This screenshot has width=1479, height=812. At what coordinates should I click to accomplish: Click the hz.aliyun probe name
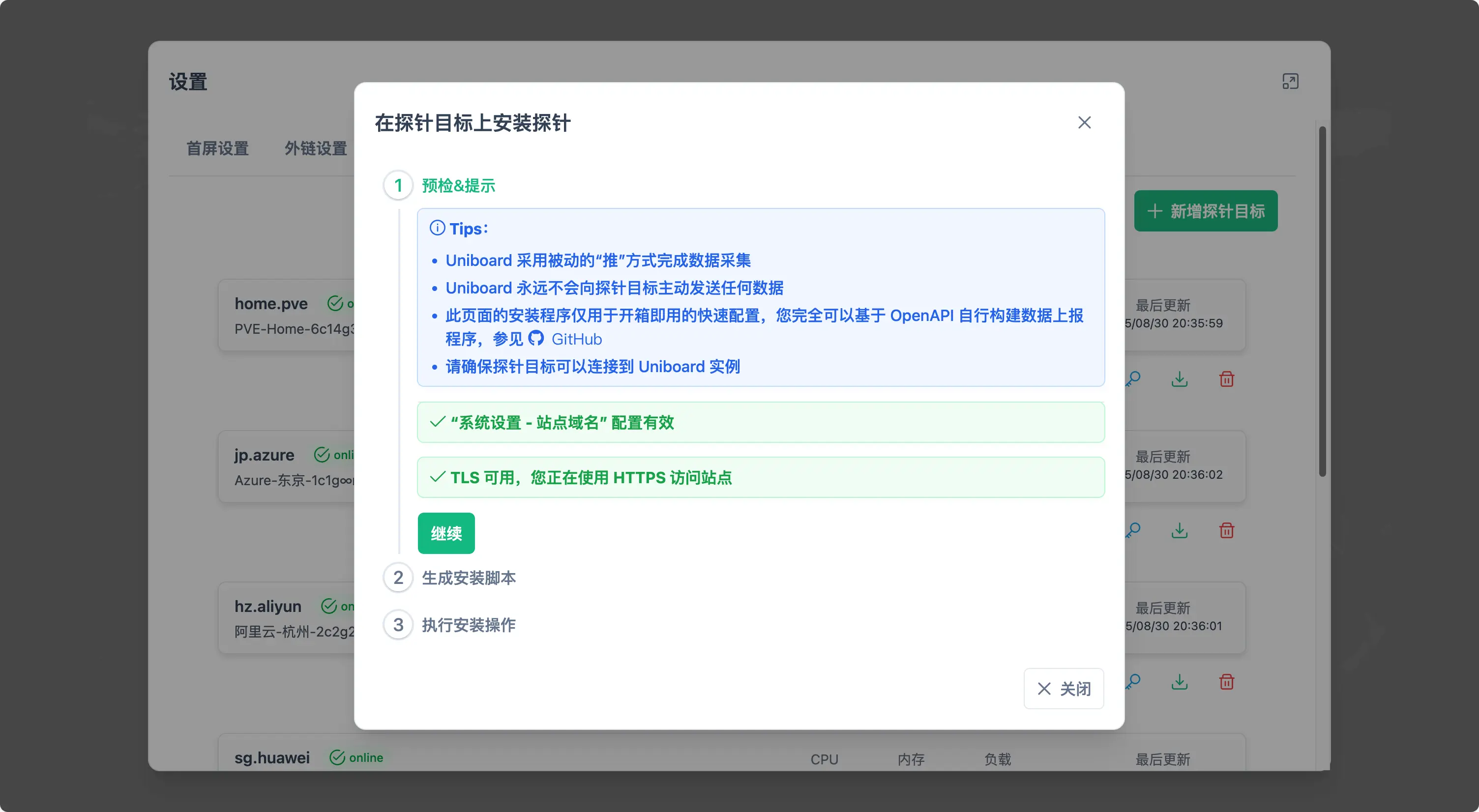267,607
